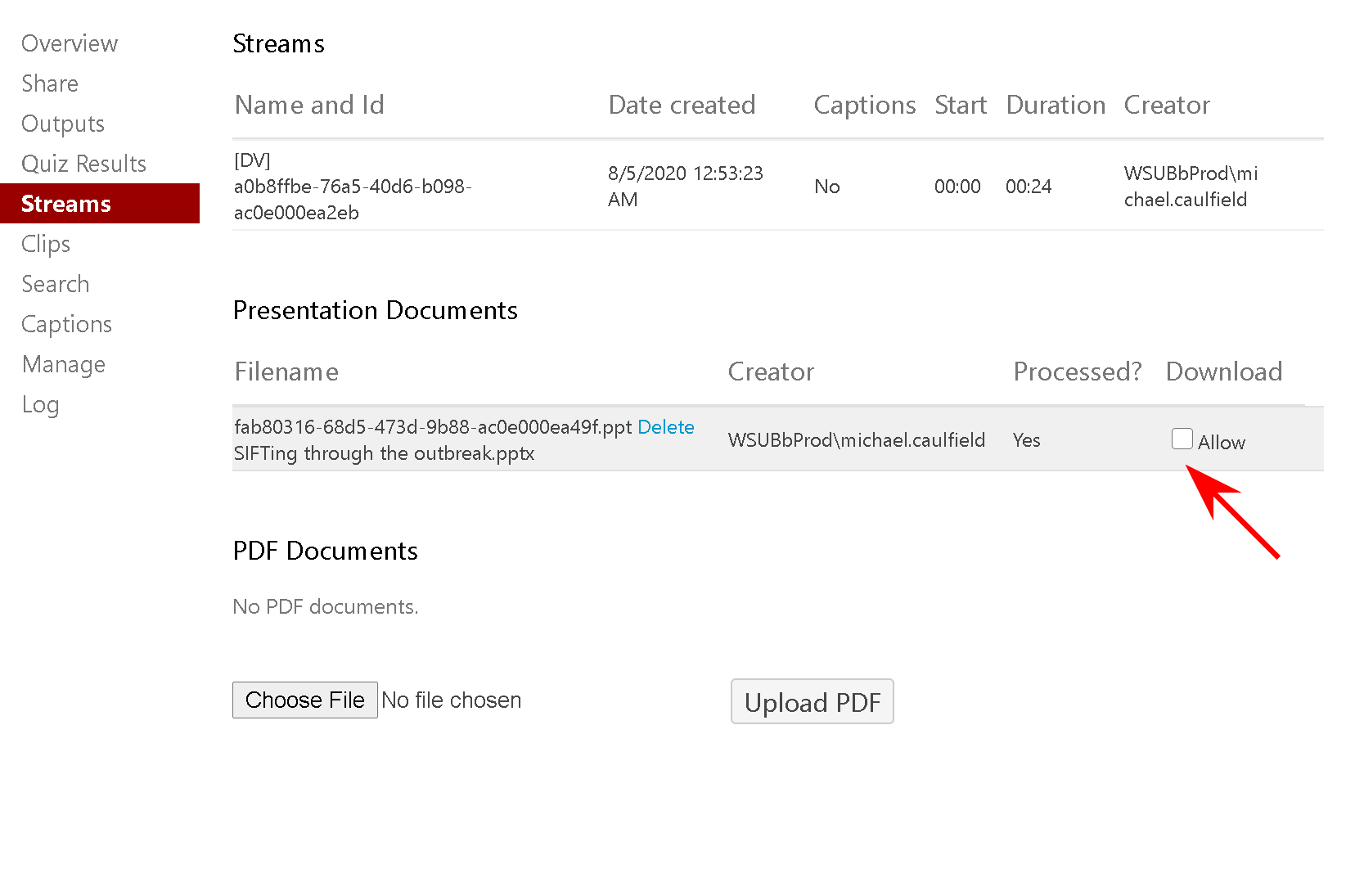Open the Search sidebar item

pyautogui.click(x=56, y=284)
